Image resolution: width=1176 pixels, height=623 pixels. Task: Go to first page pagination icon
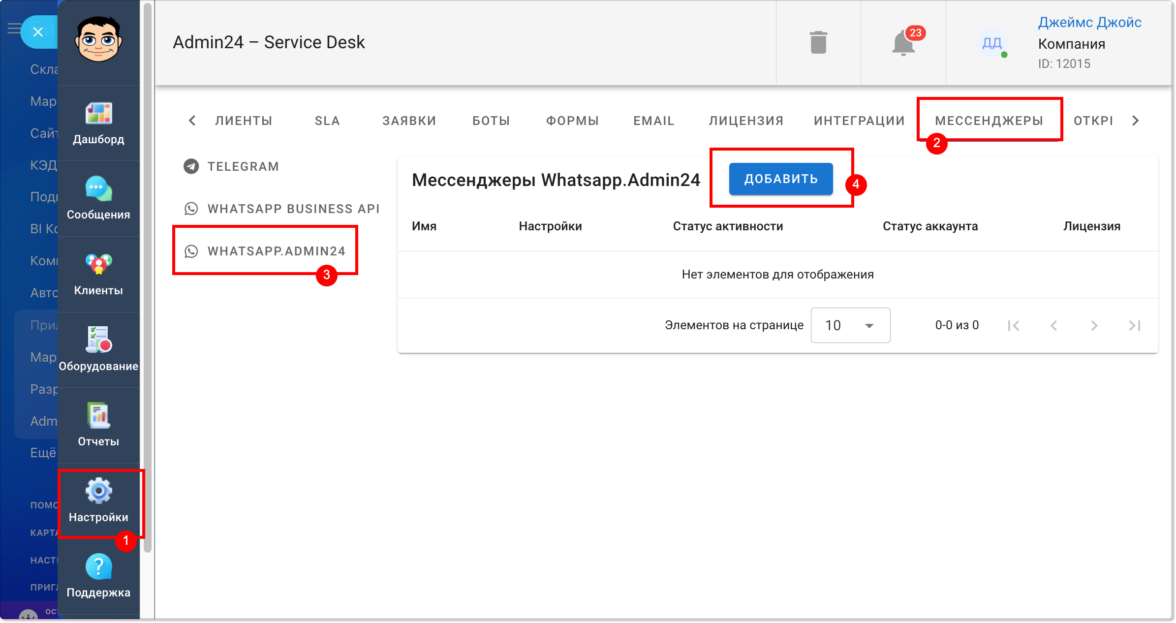point(1013,325)
